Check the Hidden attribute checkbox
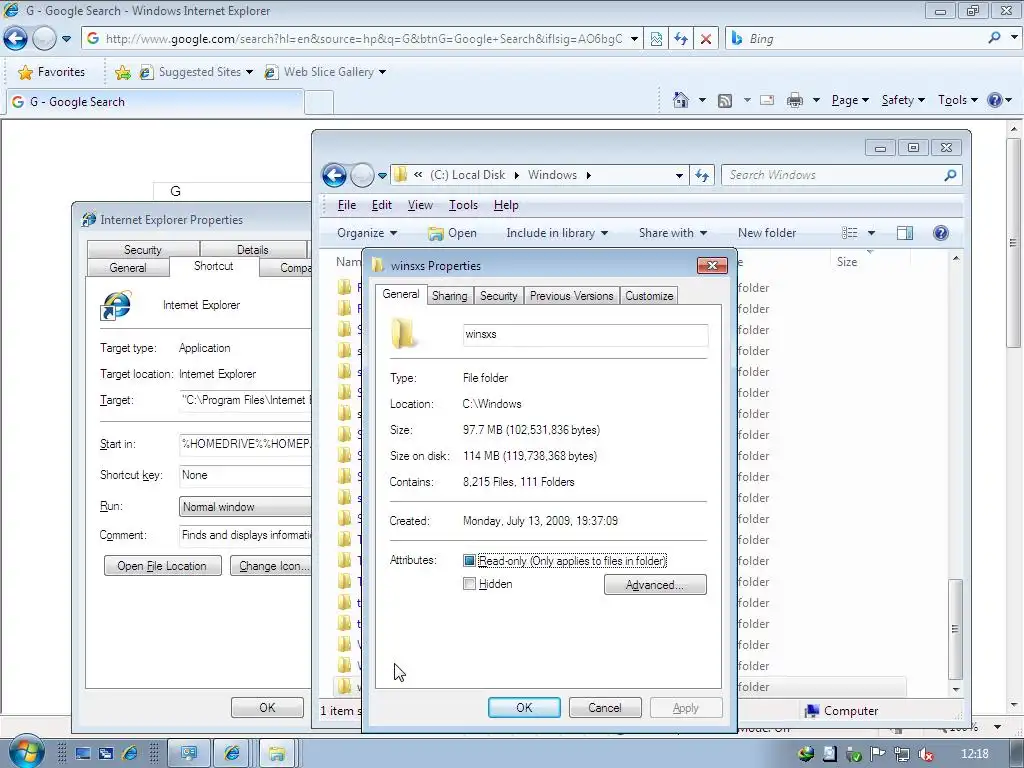Screen dimensions: 1024x768 click(x=469, y=584)
